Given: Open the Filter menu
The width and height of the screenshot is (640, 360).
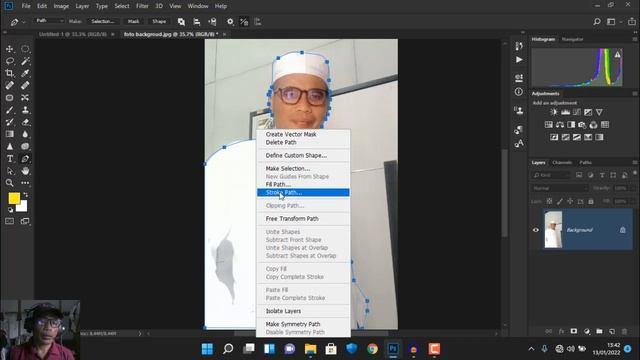Looking at the screenshot, I should click(142, 6).
